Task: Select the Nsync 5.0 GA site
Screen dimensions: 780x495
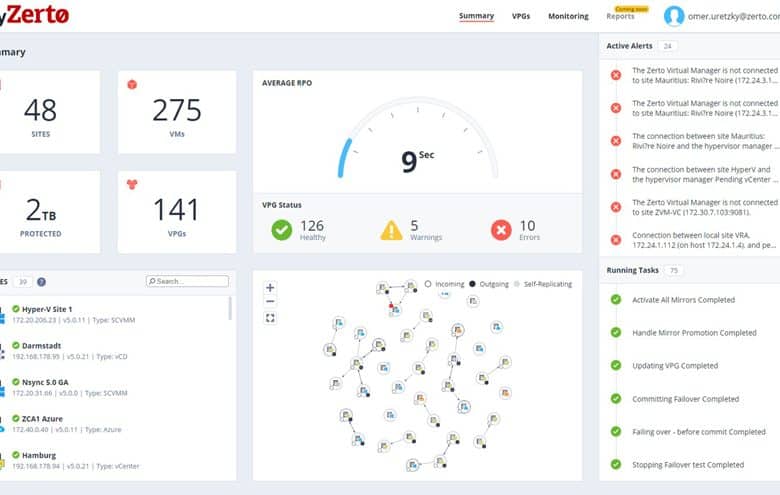Action: click(x=114, y=388)
